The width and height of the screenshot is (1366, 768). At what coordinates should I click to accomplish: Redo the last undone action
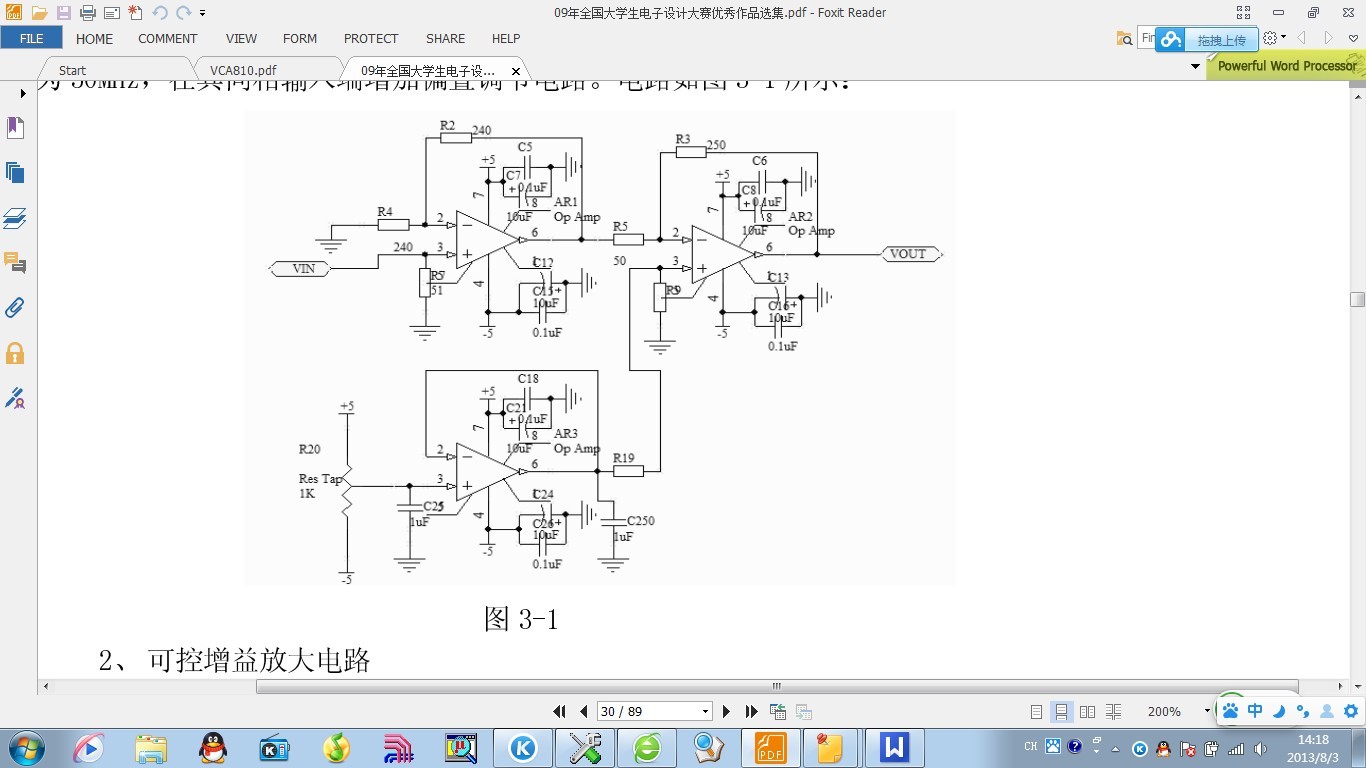(x=183, y=13)
